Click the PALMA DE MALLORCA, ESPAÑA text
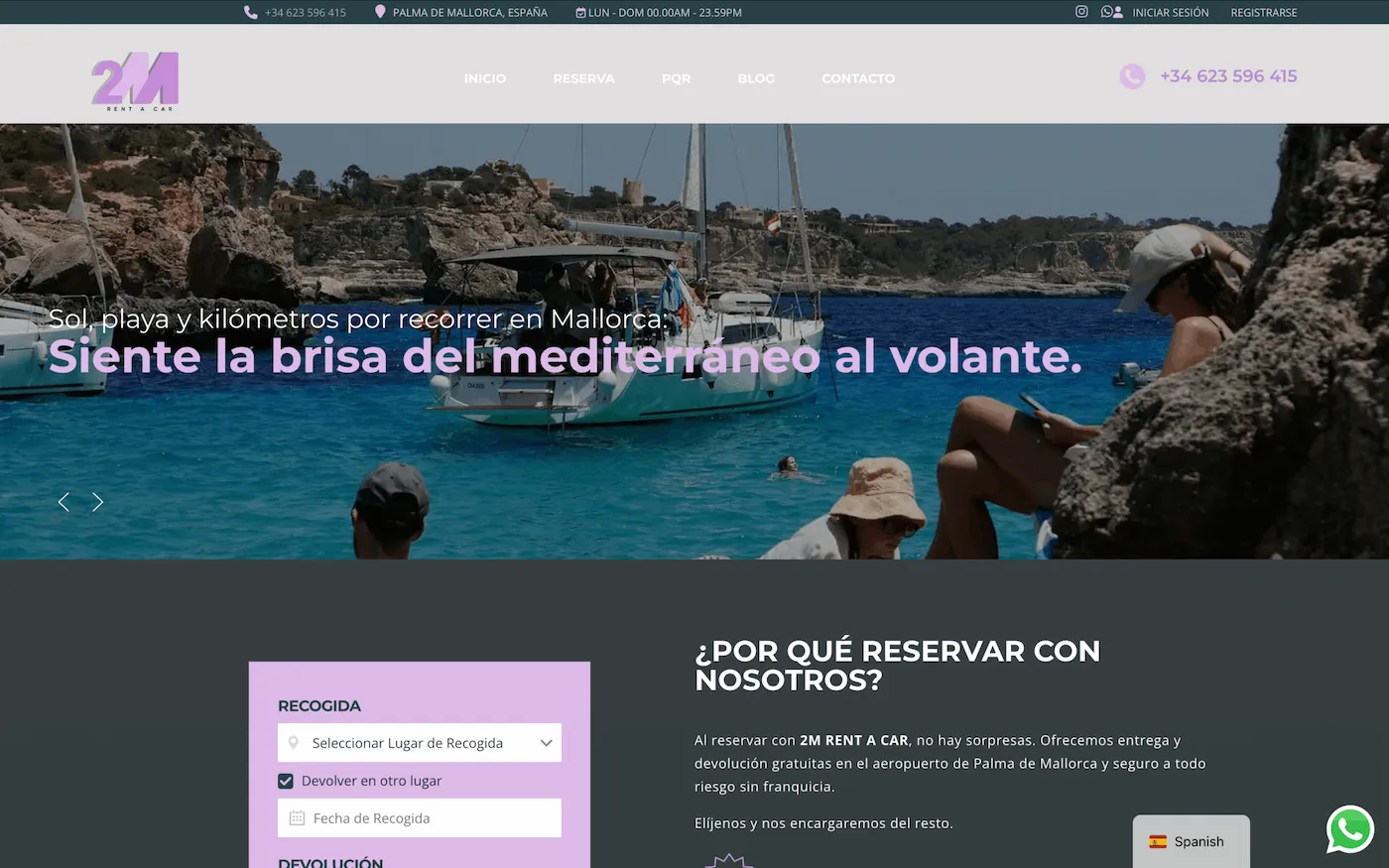This screenshot has width=1389, height=868. pyautogui.click(x=470, y=13)
